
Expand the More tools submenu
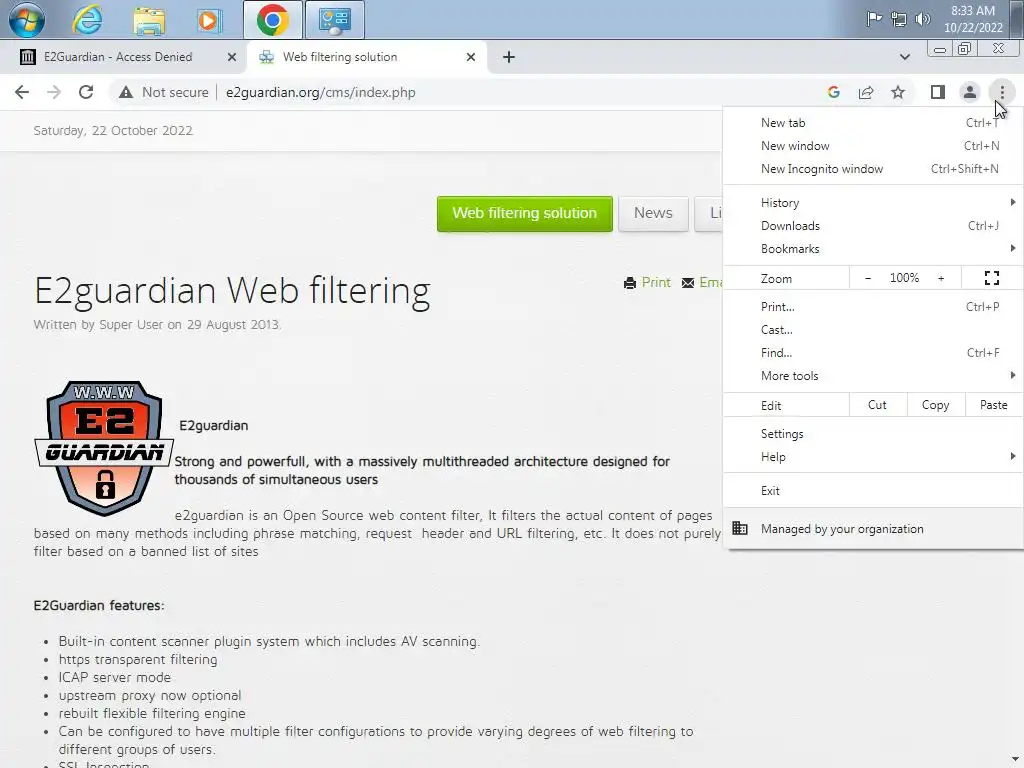[x=873, y=376]
